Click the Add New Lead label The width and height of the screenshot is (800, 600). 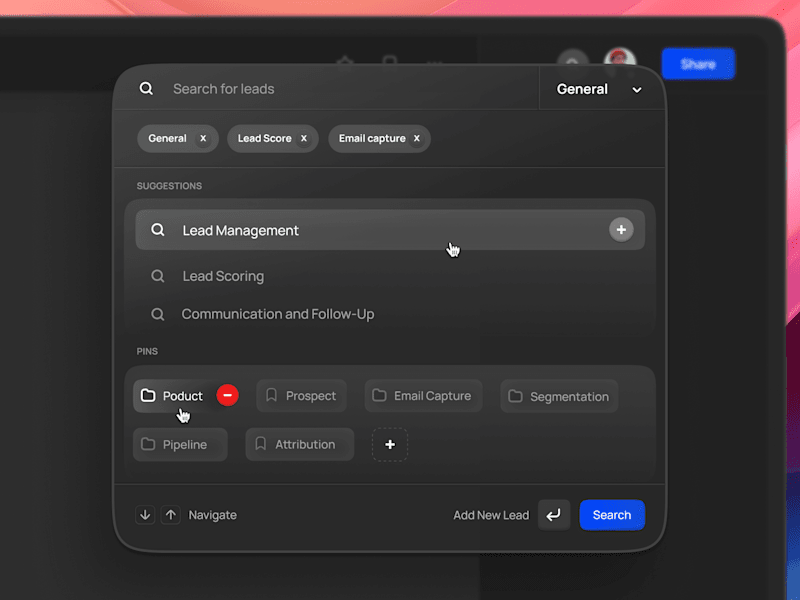(491, 515)
